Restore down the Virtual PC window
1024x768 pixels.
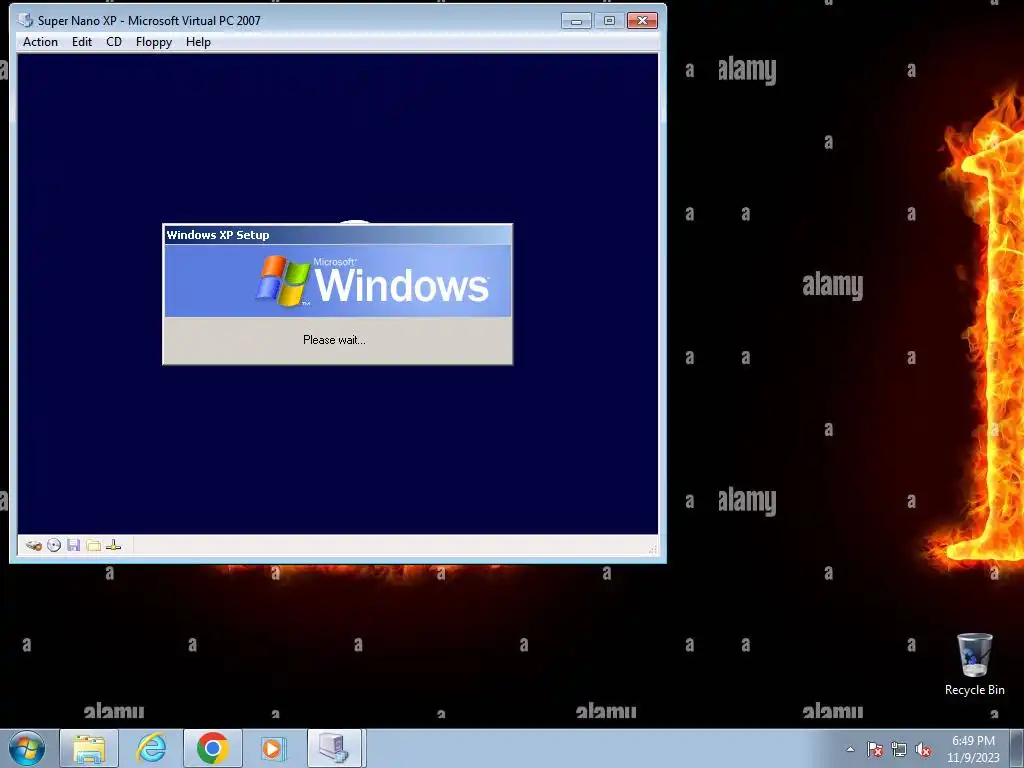tap(609, 21)
